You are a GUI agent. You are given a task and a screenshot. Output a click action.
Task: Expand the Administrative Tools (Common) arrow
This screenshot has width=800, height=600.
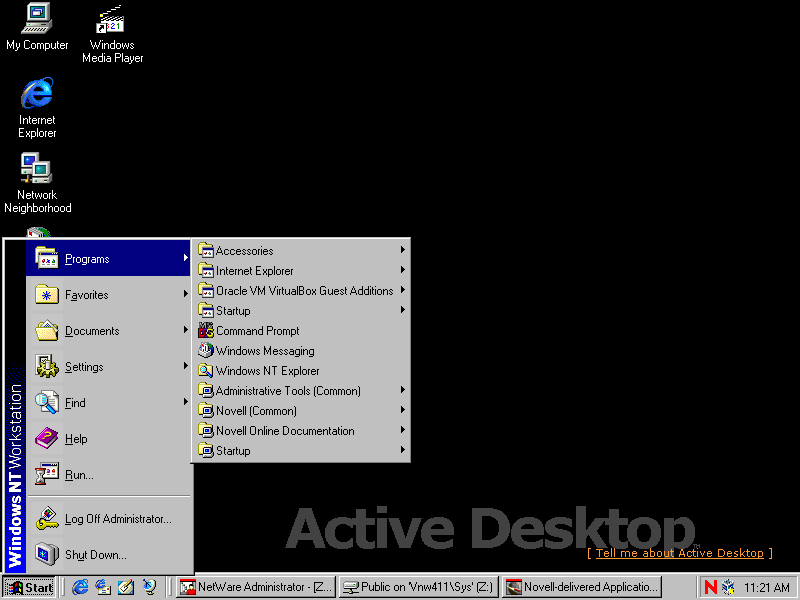pyautogui.click(x=403, y=390)
